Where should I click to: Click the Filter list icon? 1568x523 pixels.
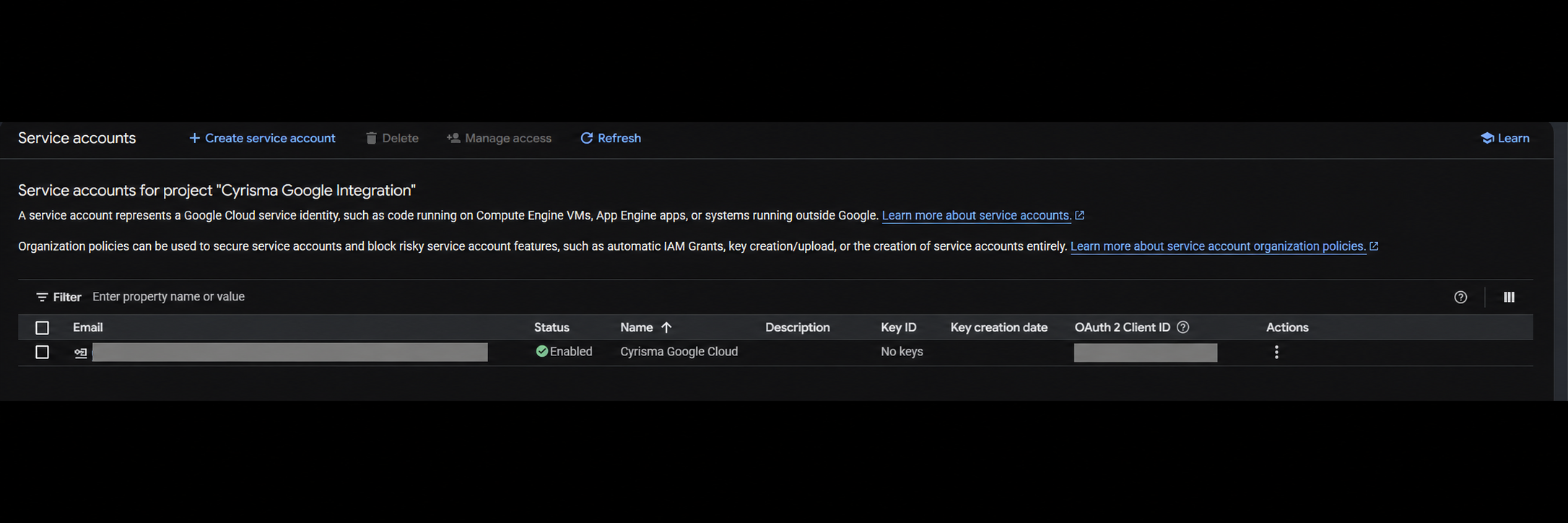(x=42, y=297)
